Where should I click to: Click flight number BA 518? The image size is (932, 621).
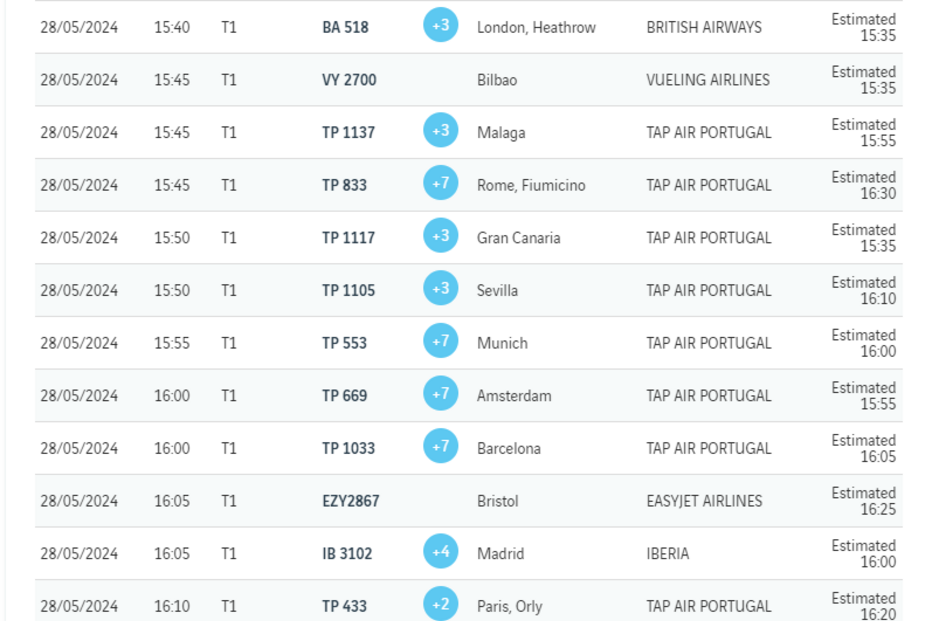click(x=345, y=28)
